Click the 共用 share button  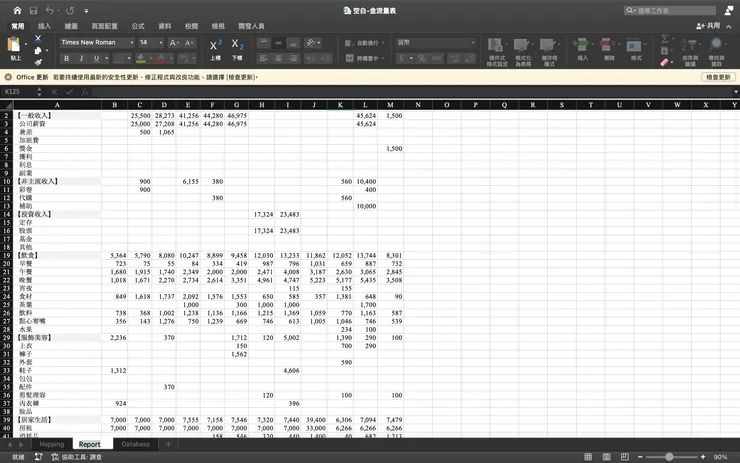click(708, 26)
